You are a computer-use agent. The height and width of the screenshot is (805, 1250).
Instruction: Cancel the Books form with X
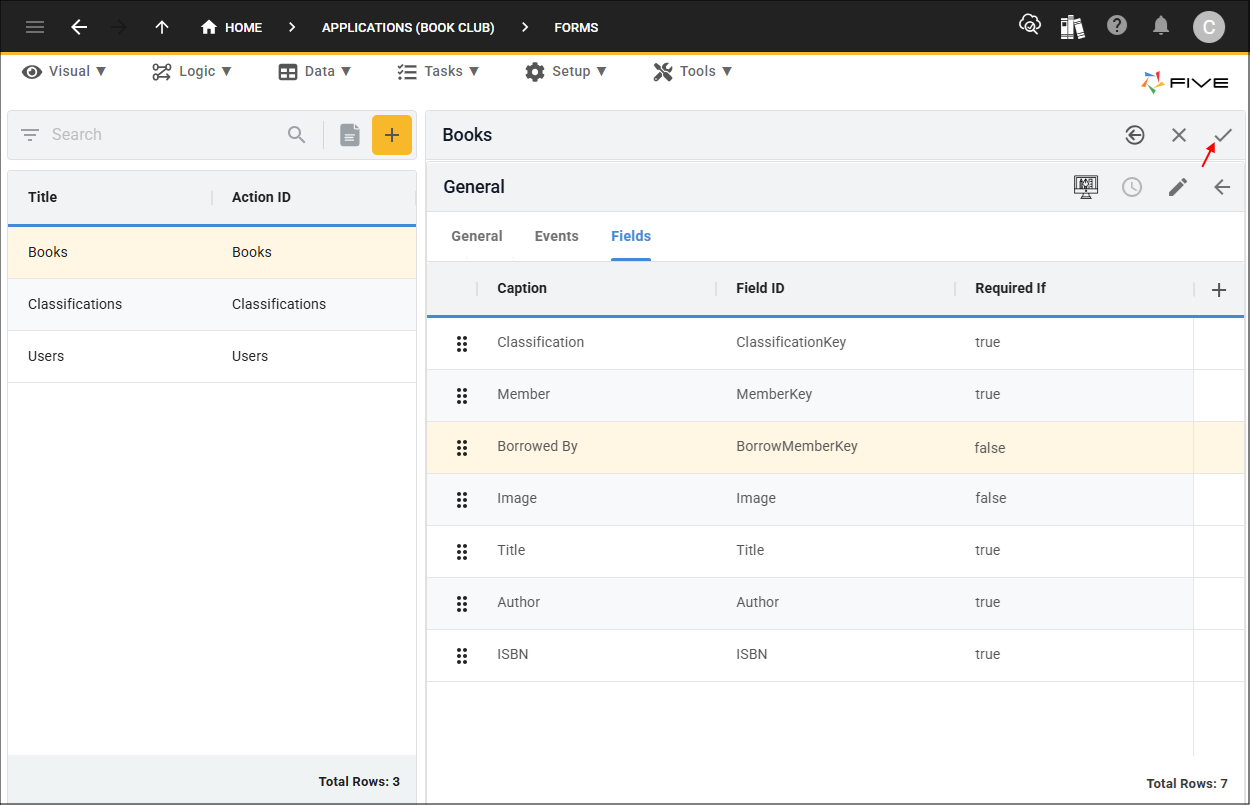click(x=1179, y=135)
